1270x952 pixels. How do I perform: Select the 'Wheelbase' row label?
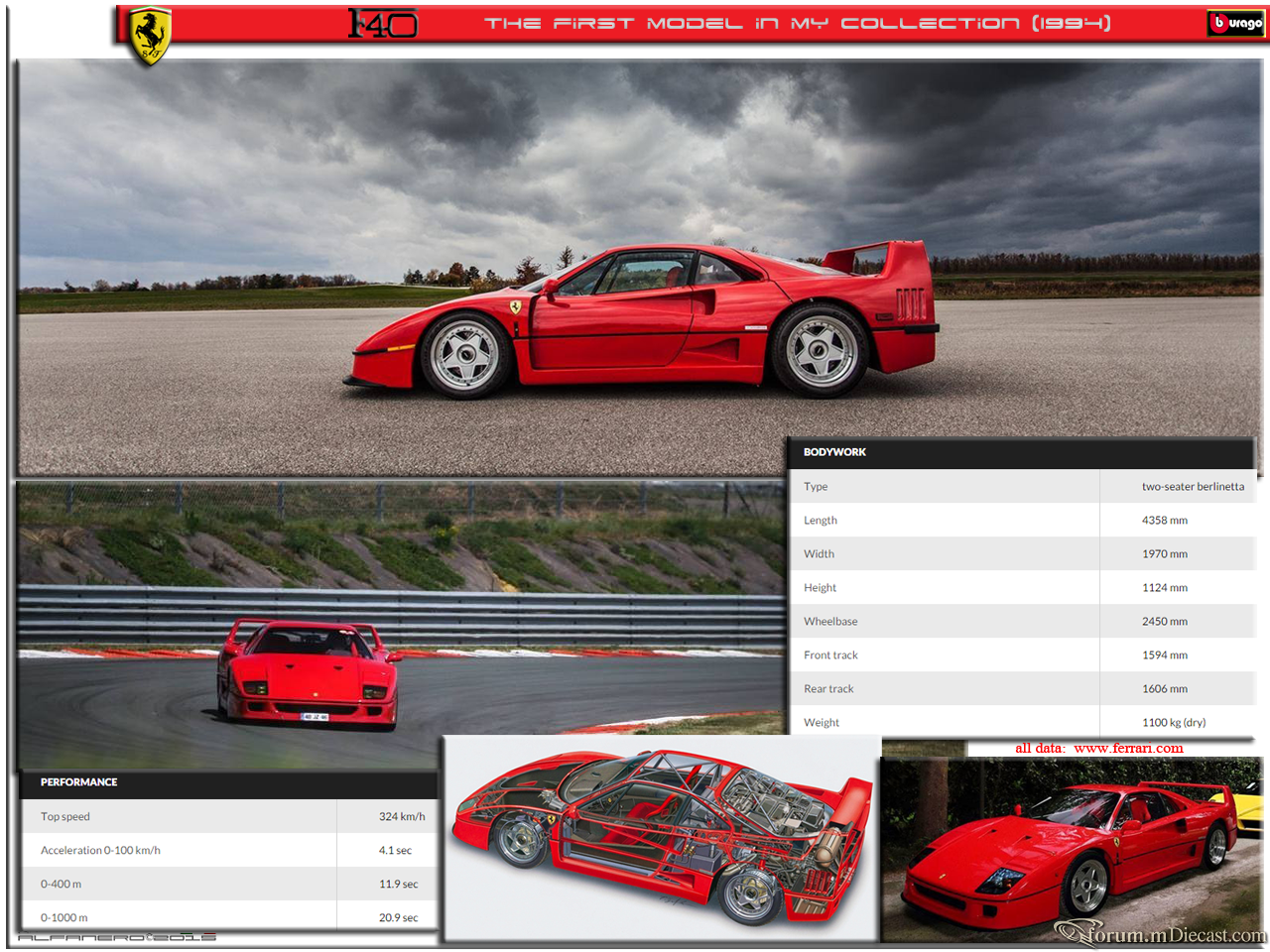pyautogui.click(x=830, y=622)
